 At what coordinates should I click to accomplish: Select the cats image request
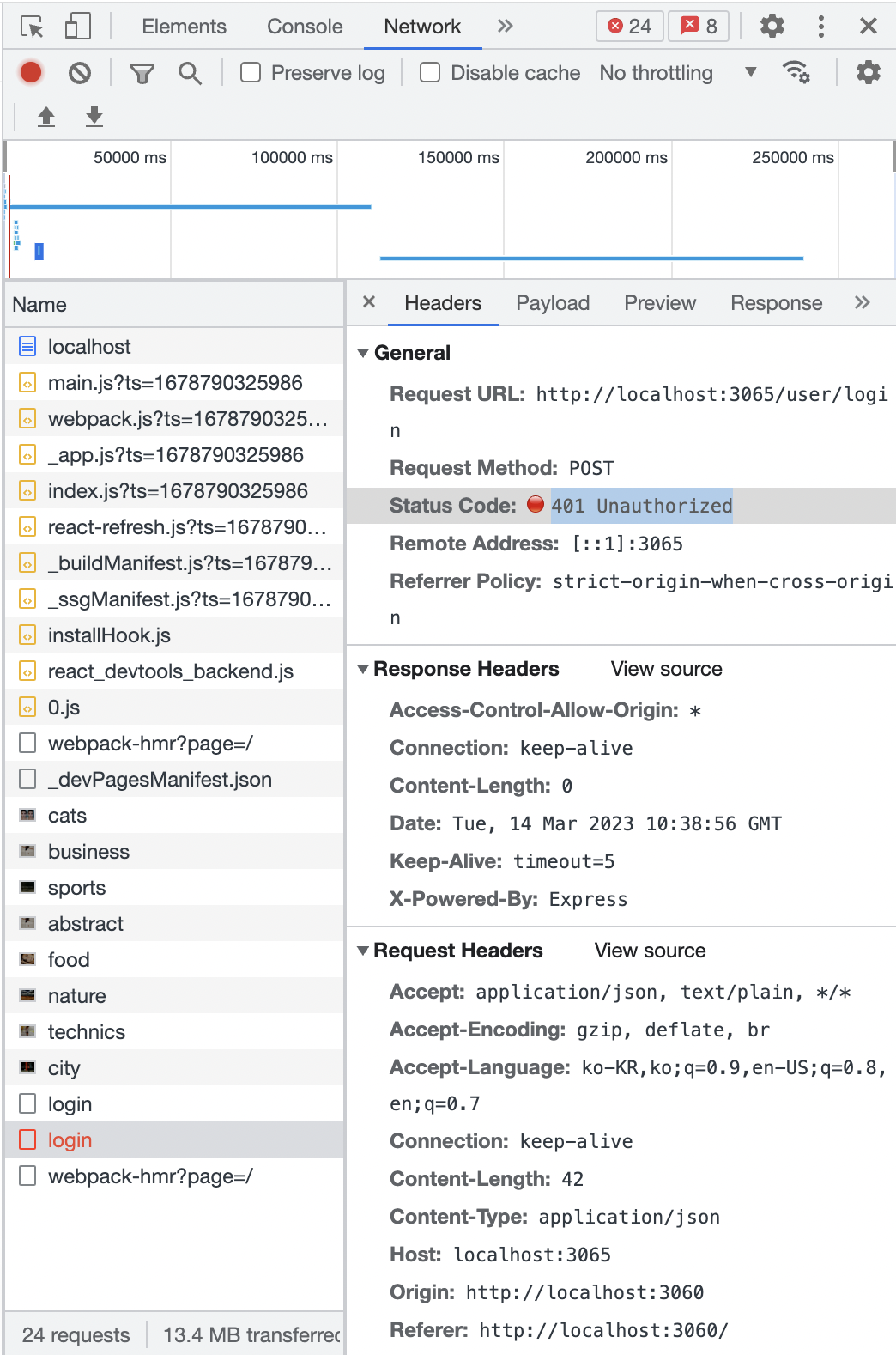[67, 816]
